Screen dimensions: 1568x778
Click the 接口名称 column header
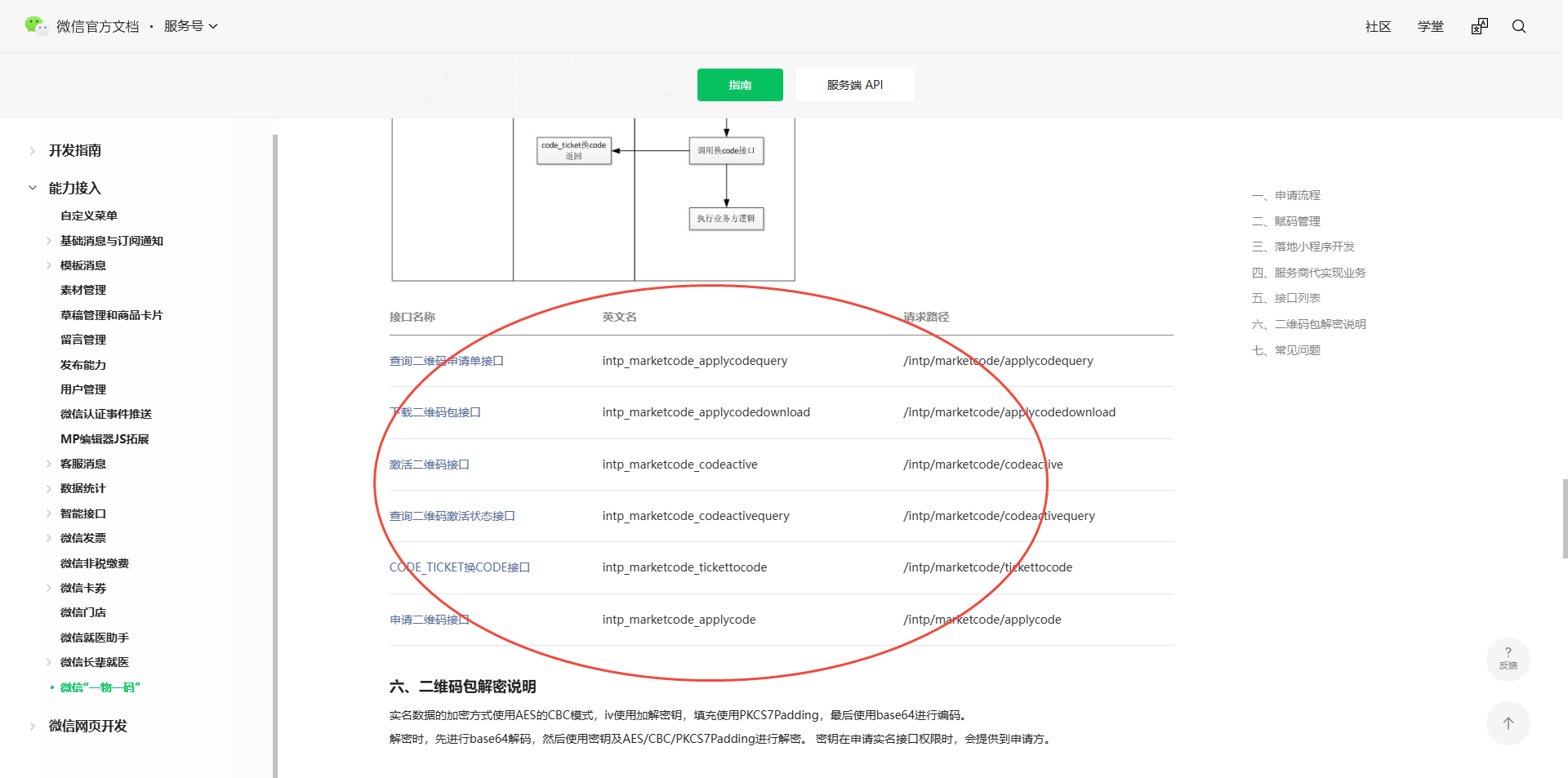412,317
